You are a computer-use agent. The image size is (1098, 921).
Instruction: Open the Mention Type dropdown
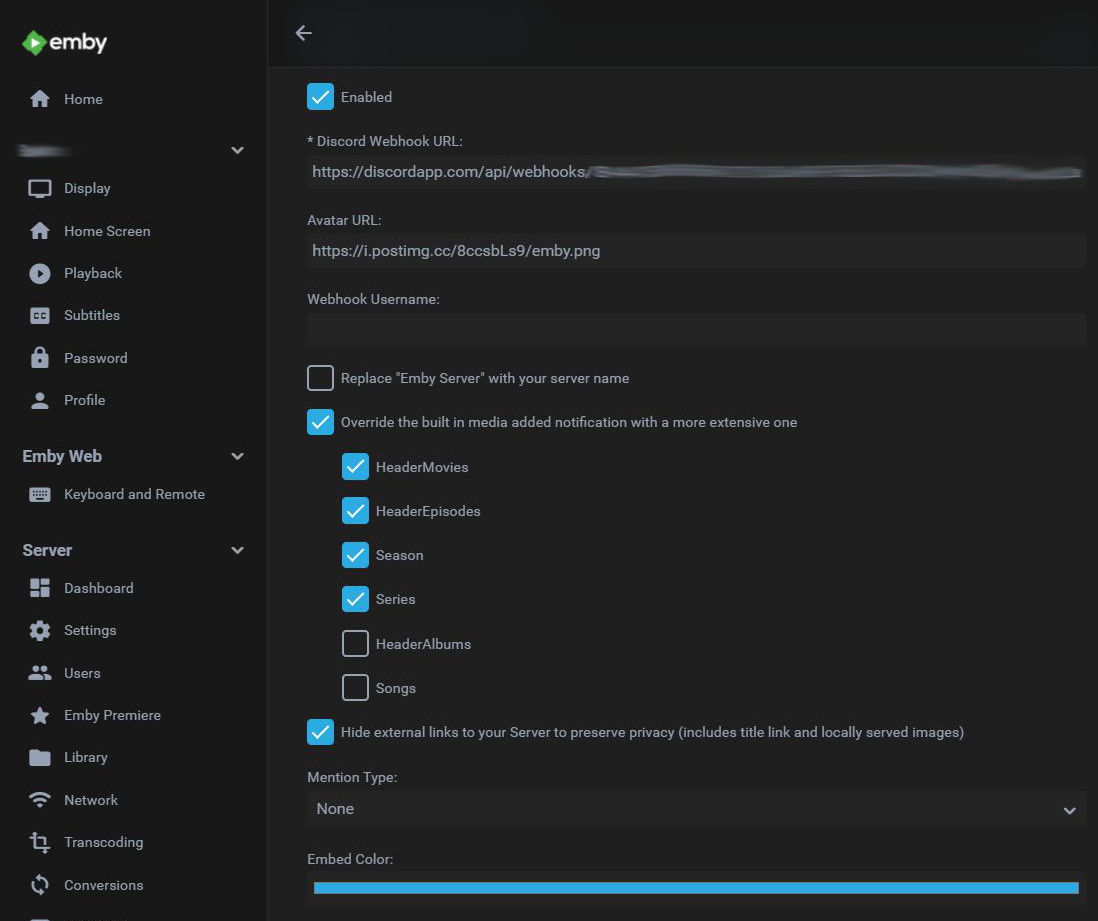click(696, 809)
